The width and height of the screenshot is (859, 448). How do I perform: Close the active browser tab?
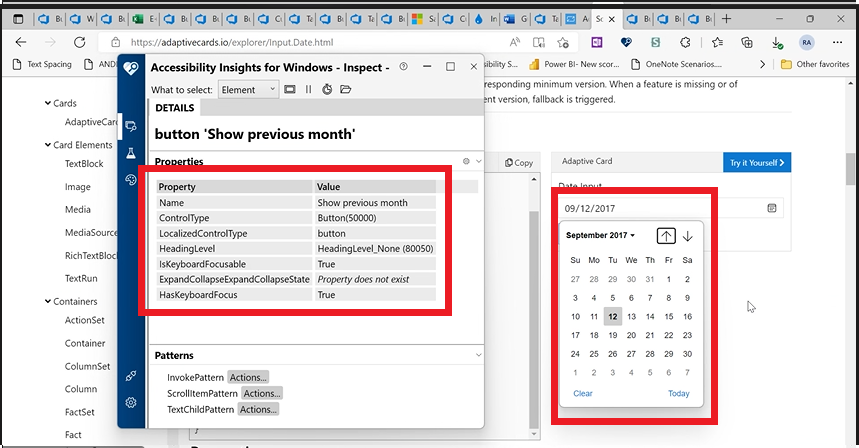(612, 19)
